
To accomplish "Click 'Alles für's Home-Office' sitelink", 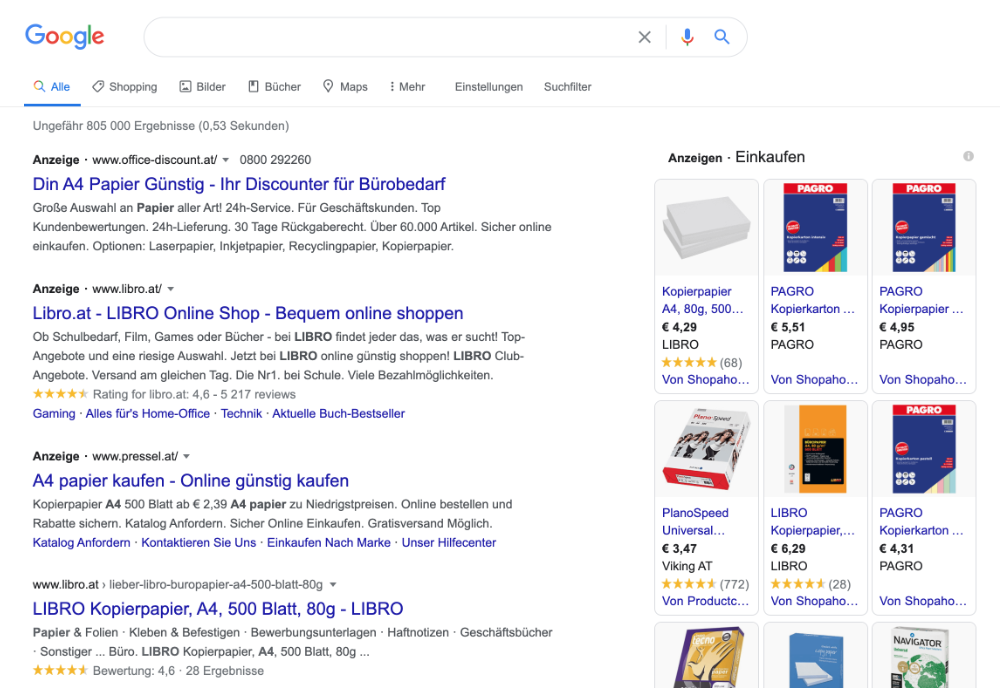I will tap(148, 414).
